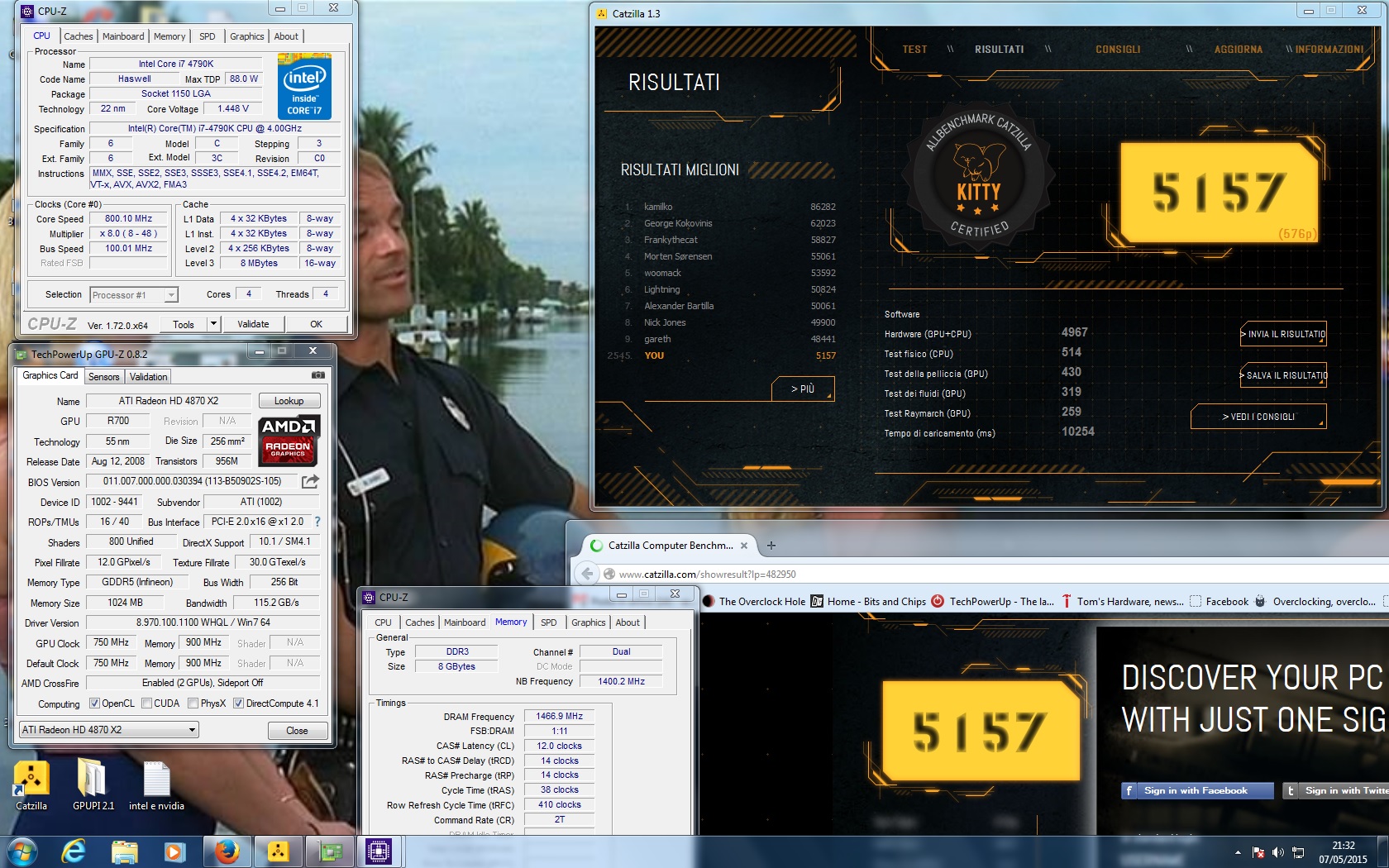Open Windows Explorer from the taskbar
The width and height of the screenshot is (1389, 868).
[x=124, y=851]
